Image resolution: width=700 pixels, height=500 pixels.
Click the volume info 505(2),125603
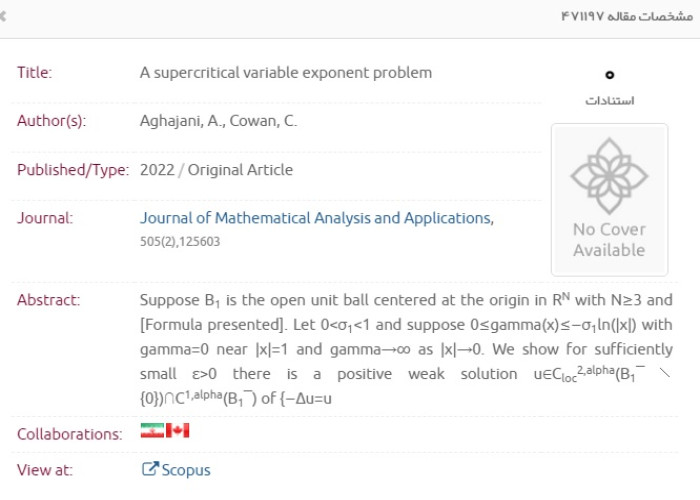click(x=180, y=242)
